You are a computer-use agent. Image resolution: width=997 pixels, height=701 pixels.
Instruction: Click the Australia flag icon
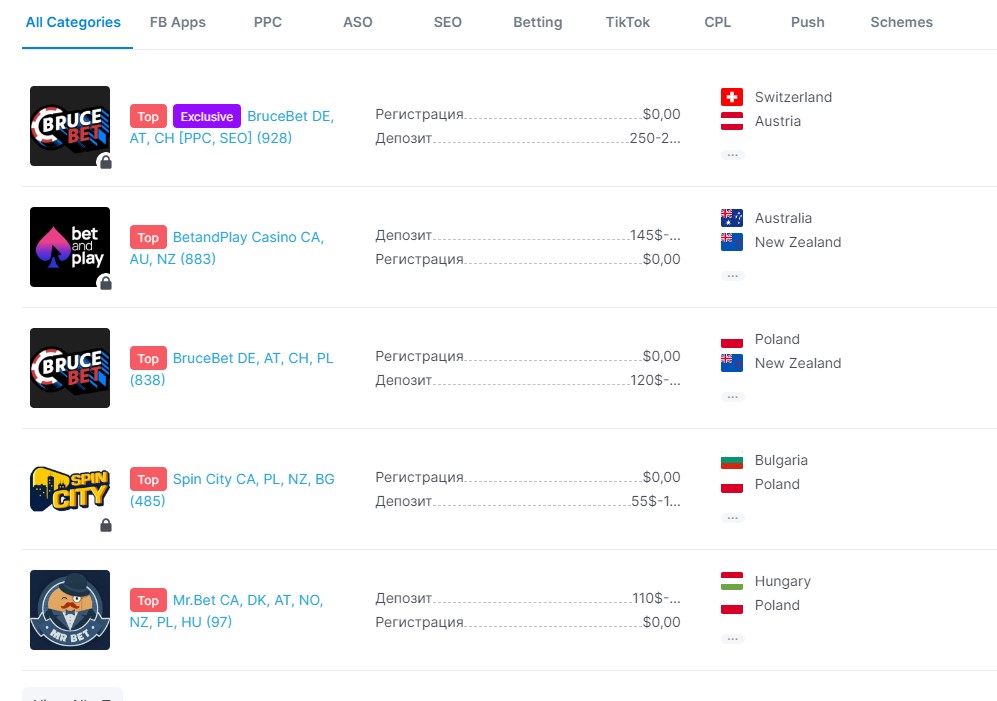(732, 218)
